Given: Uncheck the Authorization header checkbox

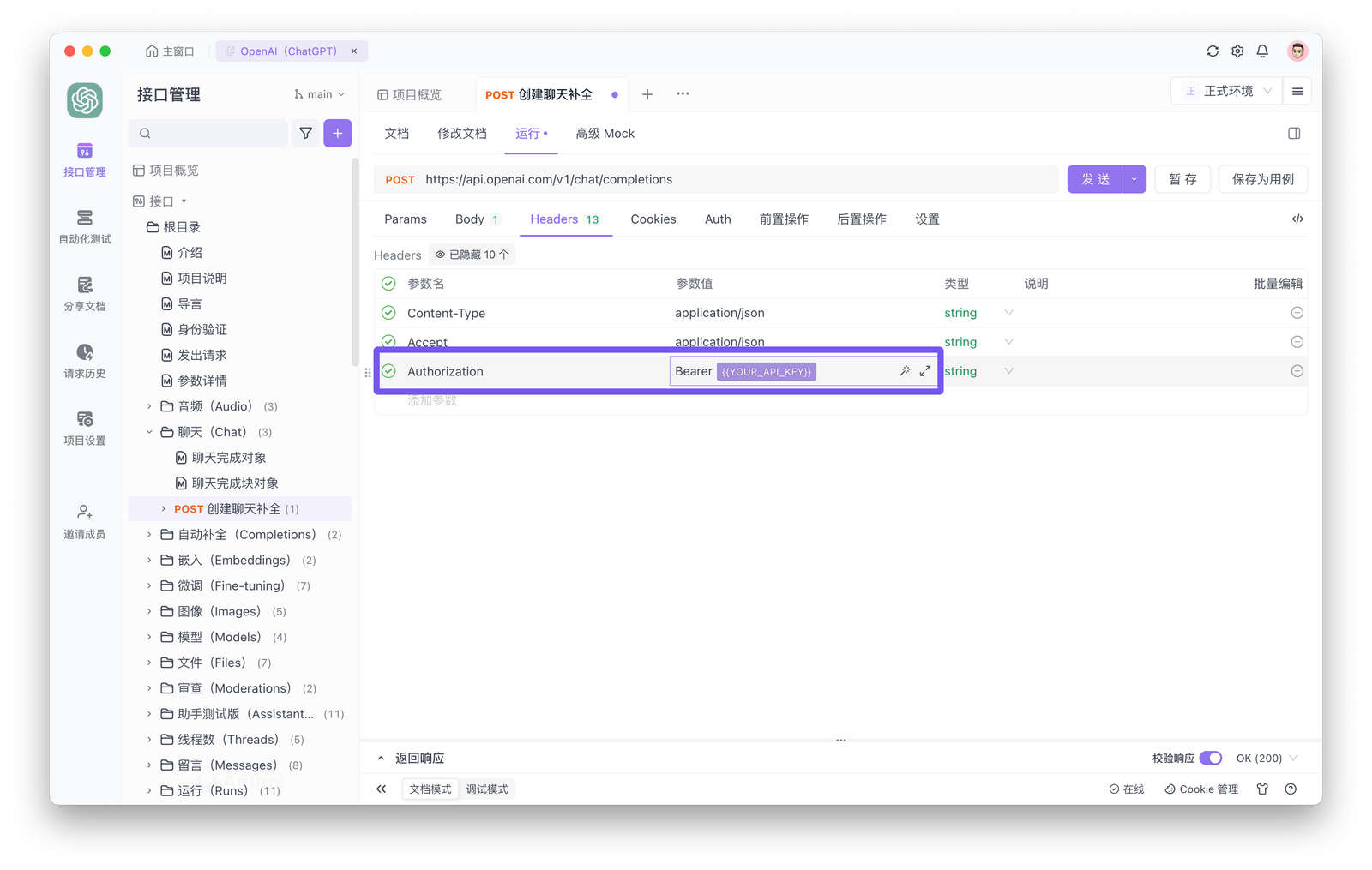Looking at the screenshot, I should click(x=388, y=370).
